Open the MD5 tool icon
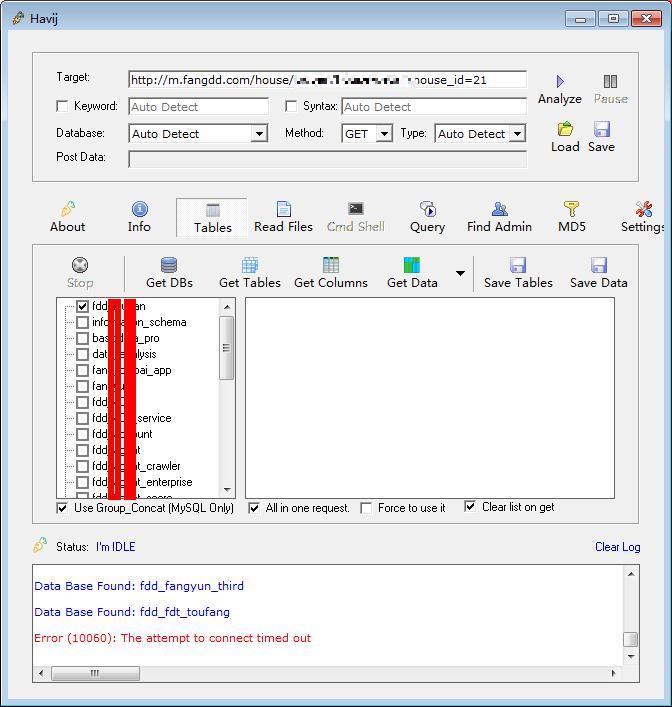The height and width of the screenshot is (707, 672). pos(571,209)
